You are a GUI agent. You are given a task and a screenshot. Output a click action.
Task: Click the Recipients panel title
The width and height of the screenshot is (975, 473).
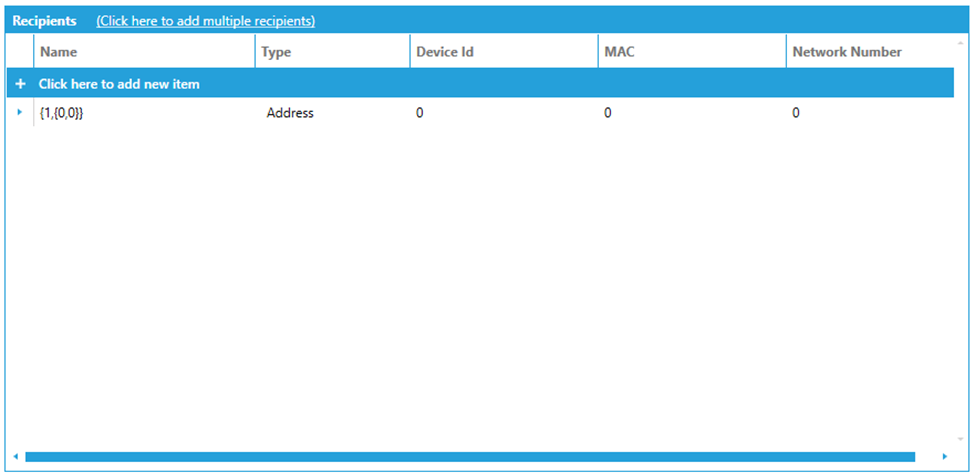[44, 21]
